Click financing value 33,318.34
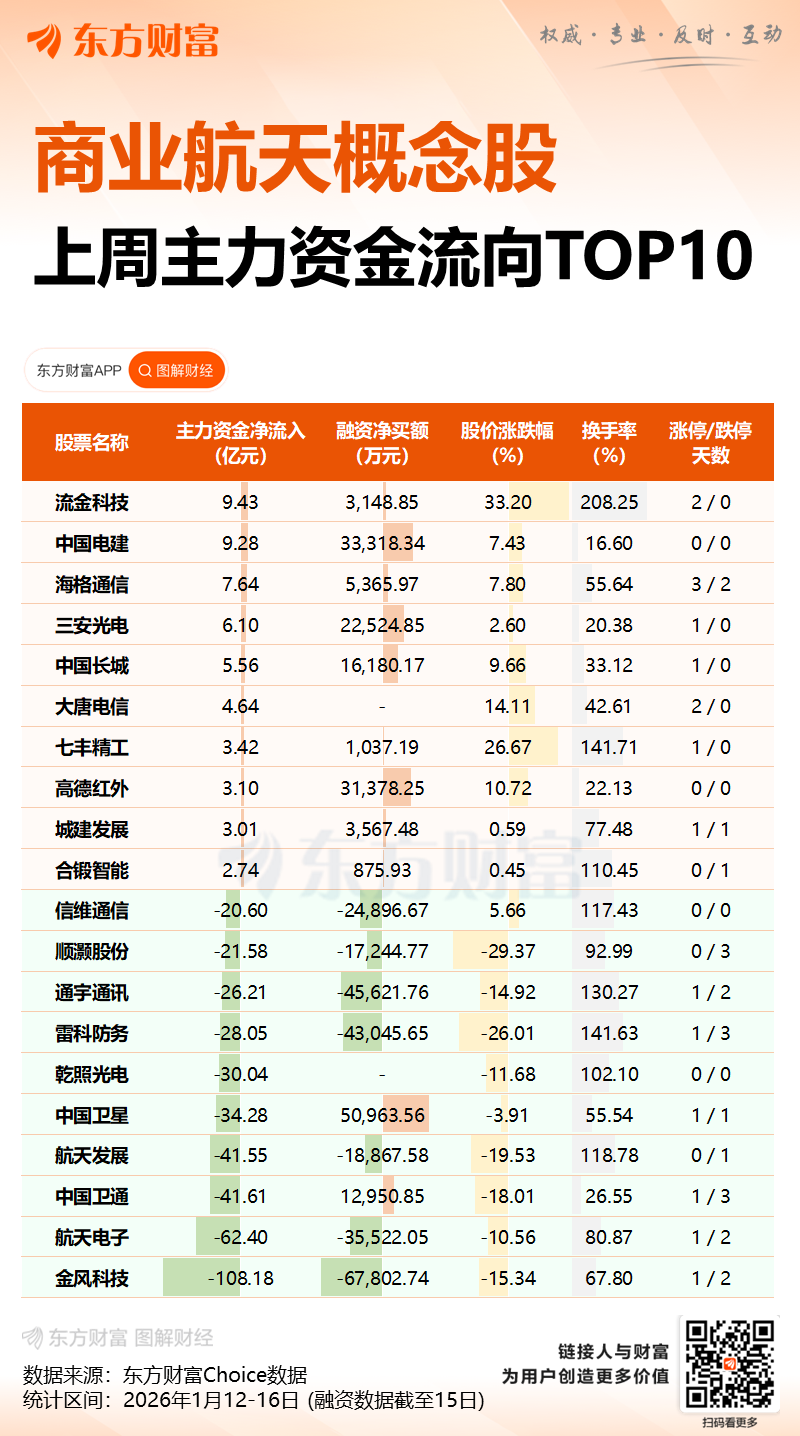The height and width of the screenshot is (1436, 800). click(x=383, y=543)
